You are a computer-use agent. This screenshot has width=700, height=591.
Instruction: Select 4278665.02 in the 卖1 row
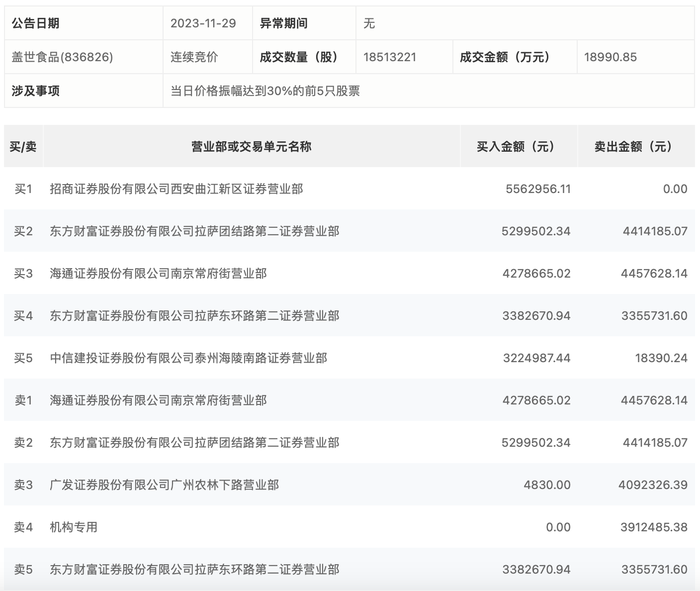tap(537, 400)
